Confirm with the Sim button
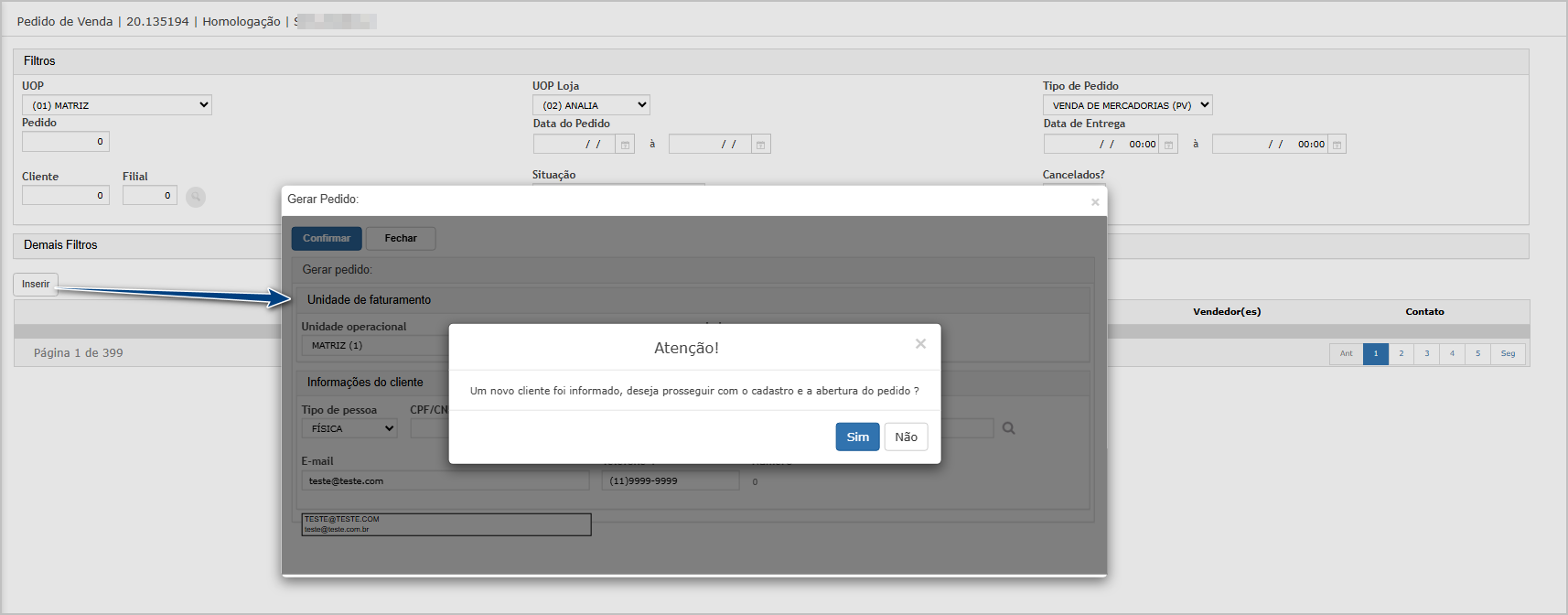Image resolution: width=1568 pixels, height=615 pixels. pyautogui.click(x=857, y=437)
